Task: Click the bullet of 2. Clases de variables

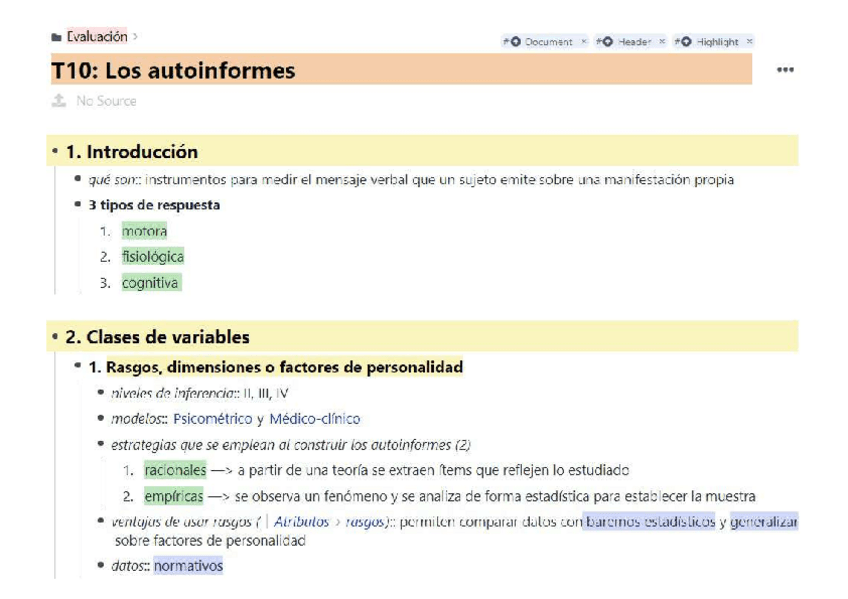Action: 55,336
